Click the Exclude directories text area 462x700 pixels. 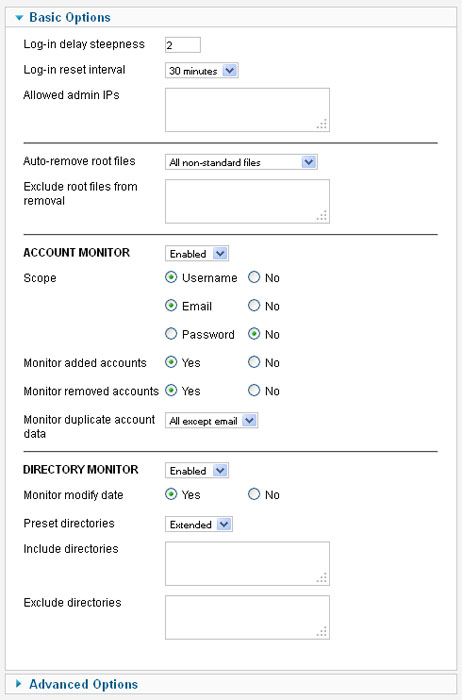(247, 617)
